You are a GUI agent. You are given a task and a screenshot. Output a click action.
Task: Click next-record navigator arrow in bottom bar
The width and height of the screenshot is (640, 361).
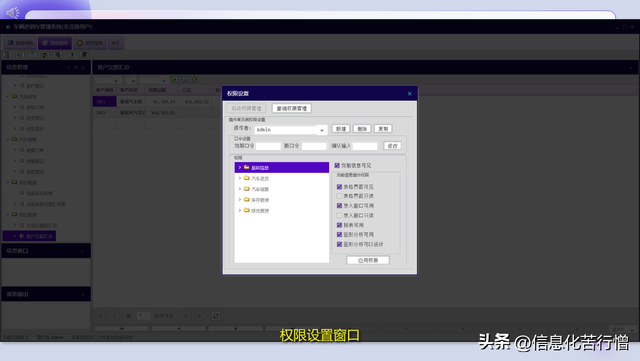pos(236,328)
